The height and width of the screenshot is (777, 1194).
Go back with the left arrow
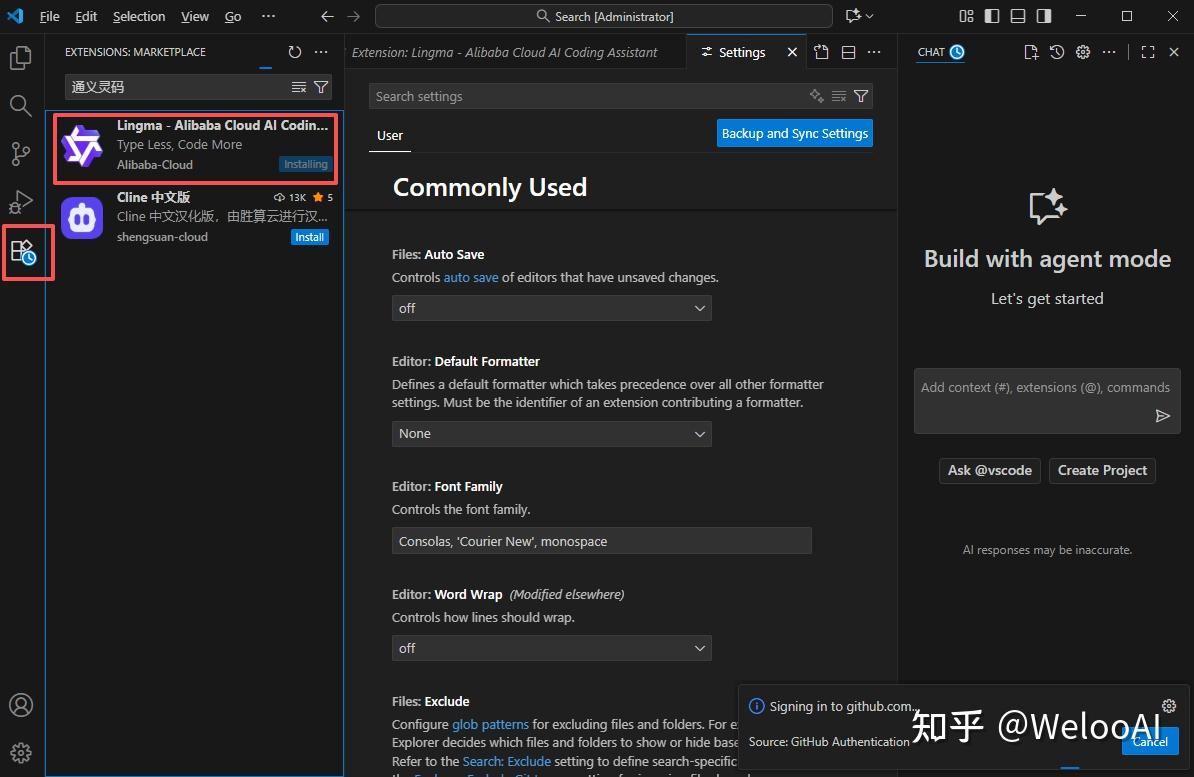pos(327,16)
